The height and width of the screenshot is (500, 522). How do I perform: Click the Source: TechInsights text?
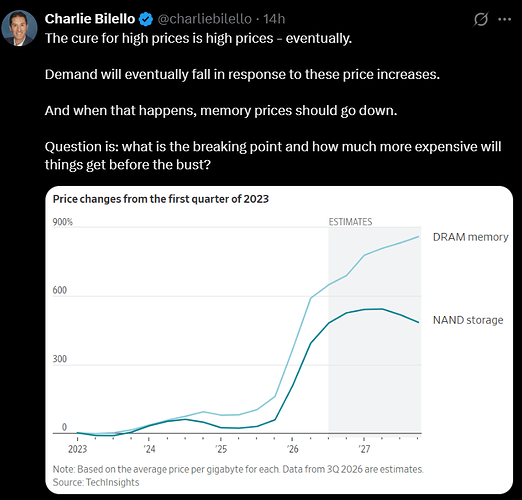pos(96,482)
